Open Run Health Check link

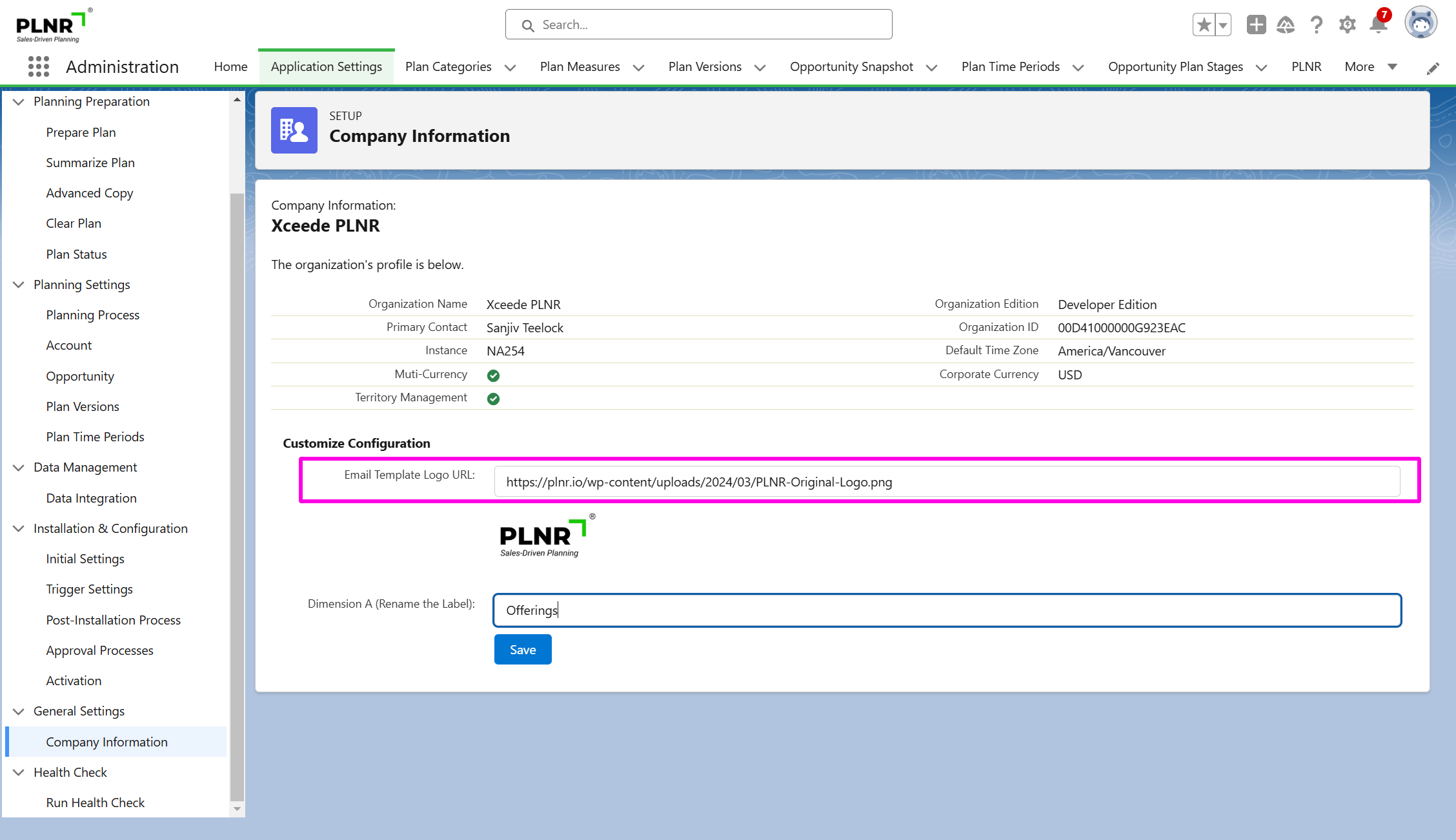(x=95, y=803)
